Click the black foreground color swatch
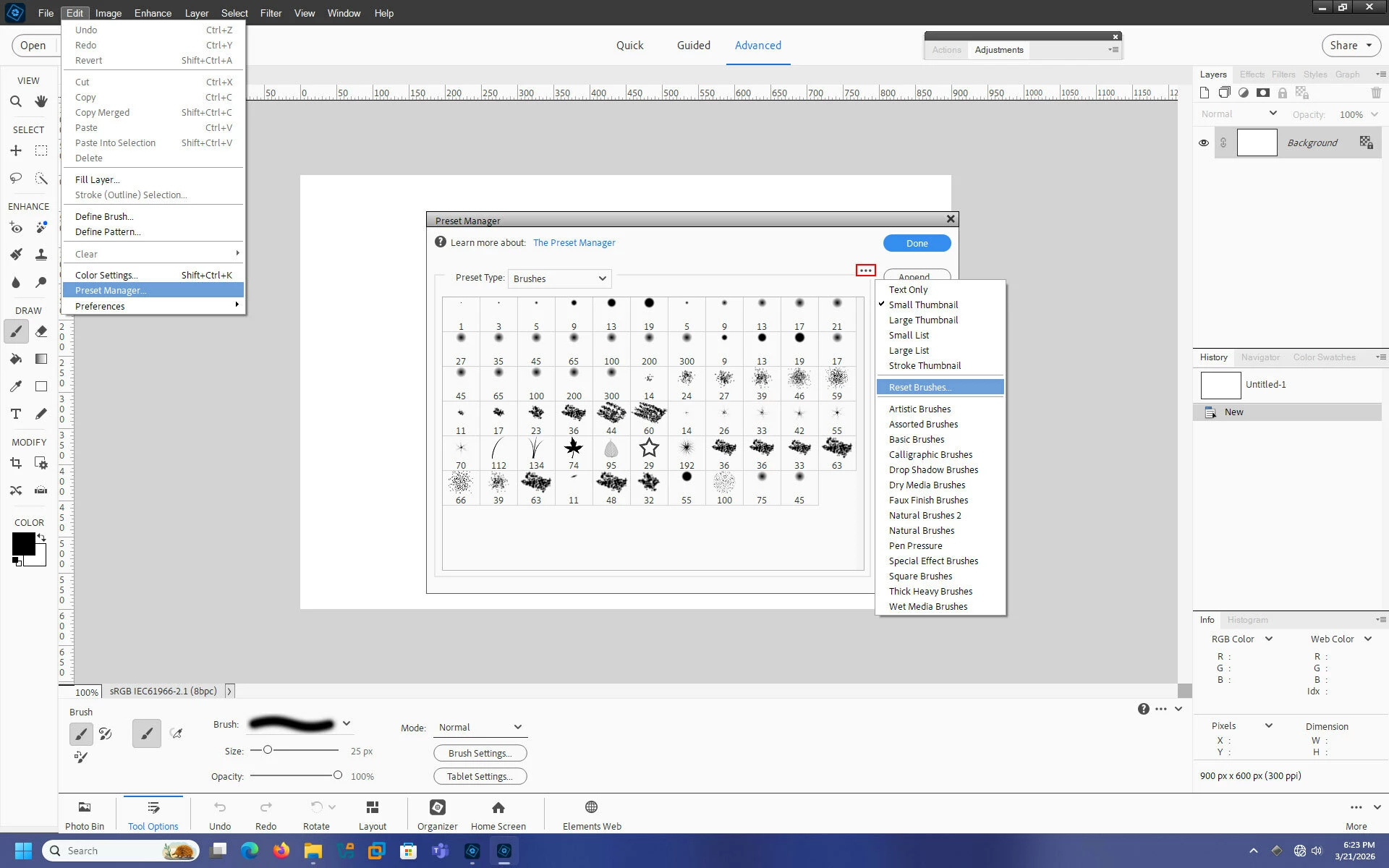 tap(23, 543)
